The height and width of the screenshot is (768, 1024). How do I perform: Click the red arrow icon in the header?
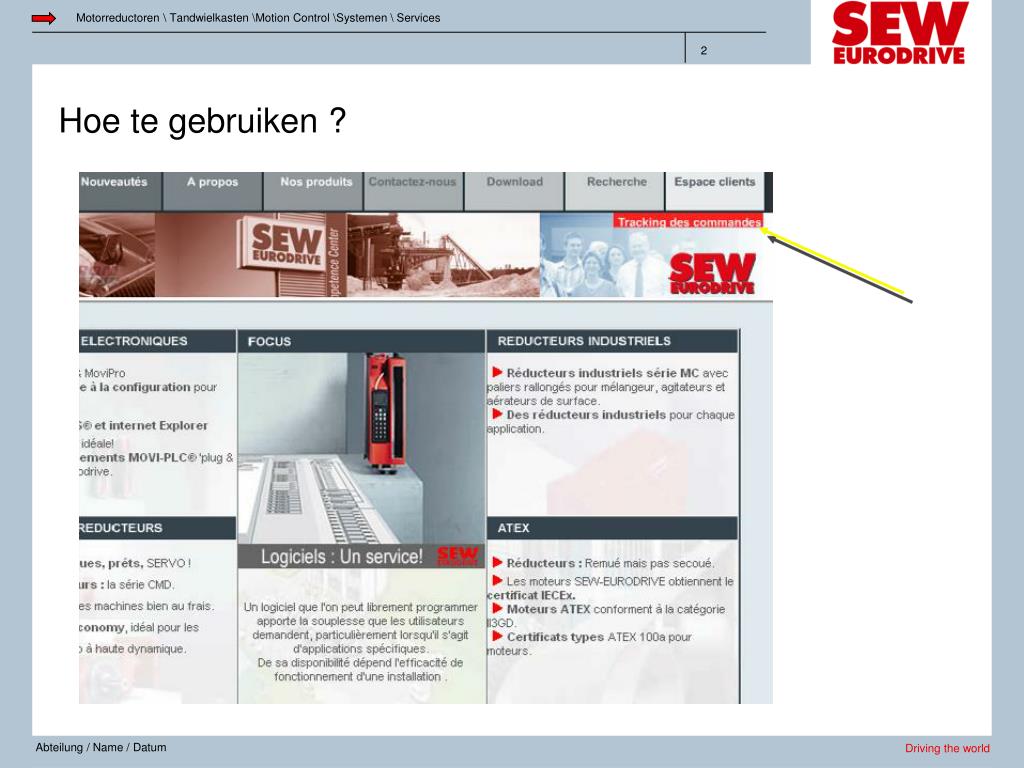tap(44, 18)
